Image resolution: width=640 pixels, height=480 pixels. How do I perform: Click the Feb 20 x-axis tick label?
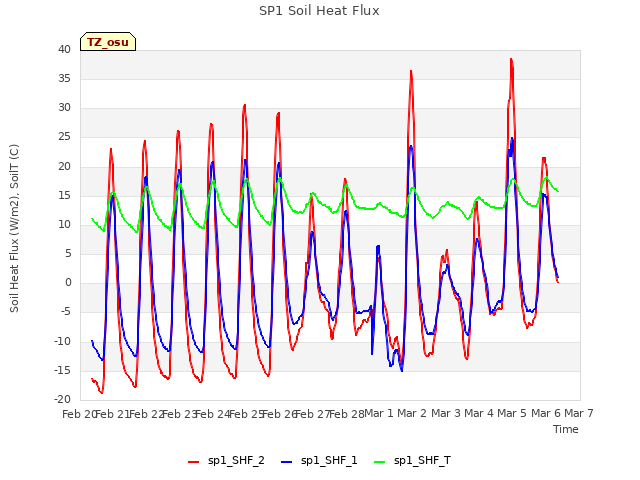(x=79, y=414)
